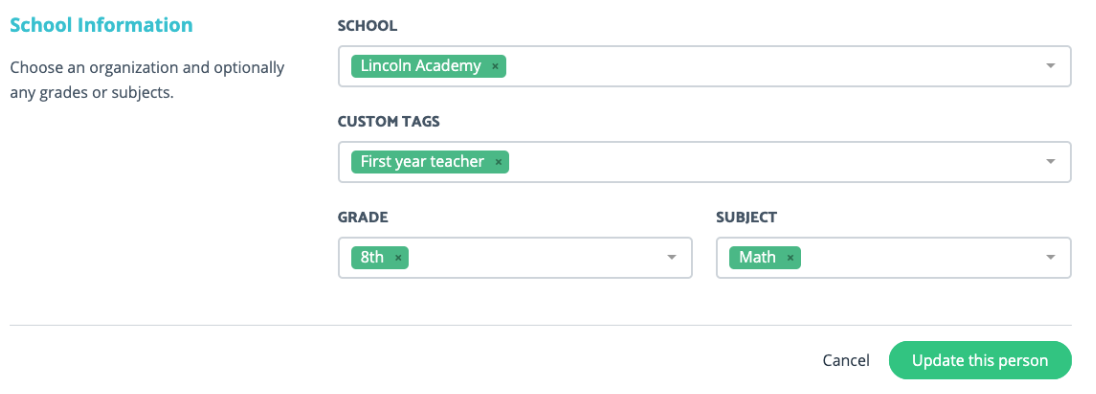Viewport: 1096px width, 394px height.
Task: Remove the Lincoln Academy school tag
Action: pyautogui.click(x=495, y=66)
